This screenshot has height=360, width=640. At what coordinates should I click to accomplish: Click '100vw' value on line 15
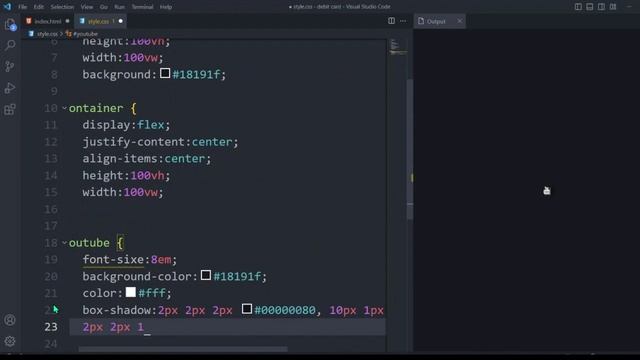coord(140,192)
